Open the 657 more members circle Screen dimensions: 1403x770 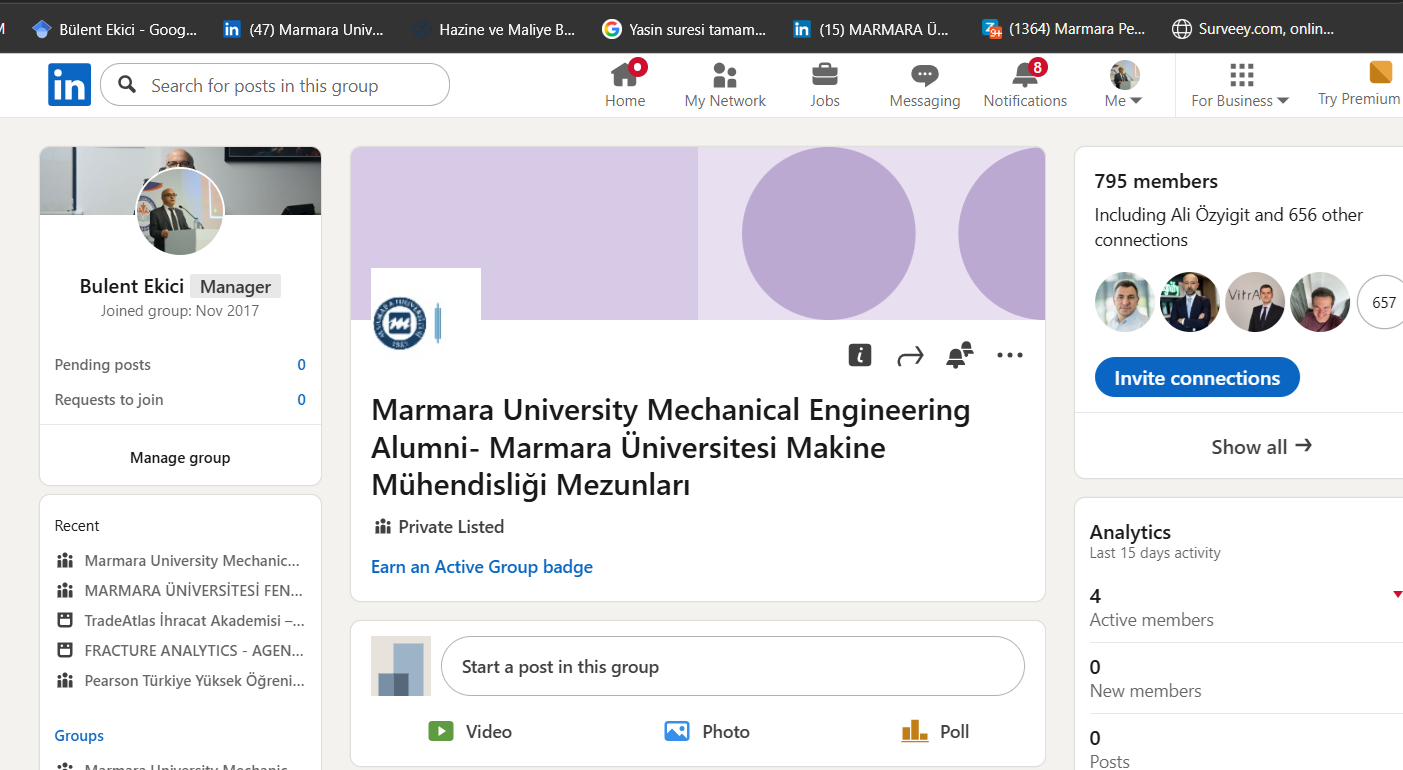pos(1384,302)
